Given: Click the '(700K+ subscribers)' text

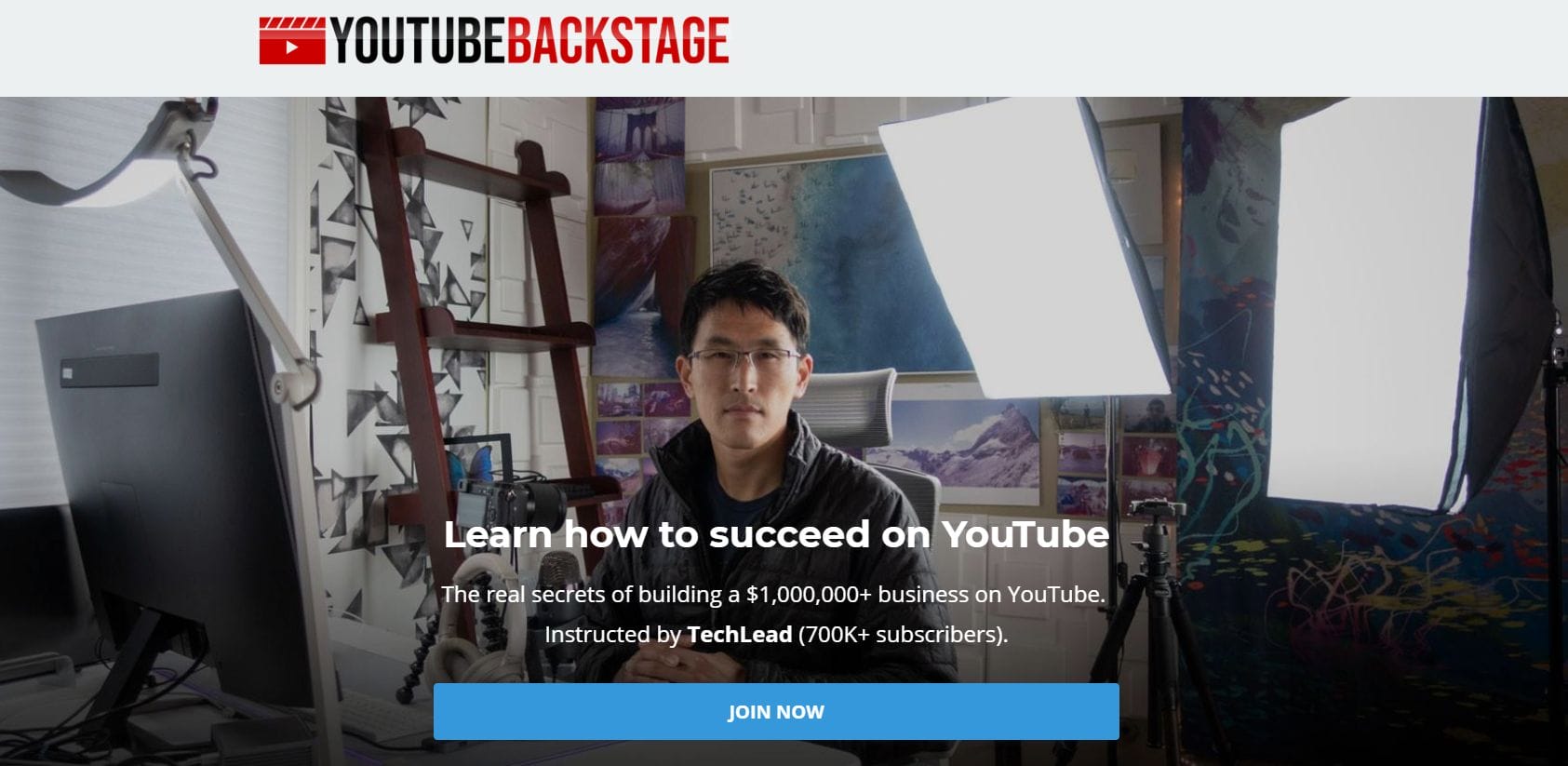Looking at the screenshot, I should (x=903, y=635).
